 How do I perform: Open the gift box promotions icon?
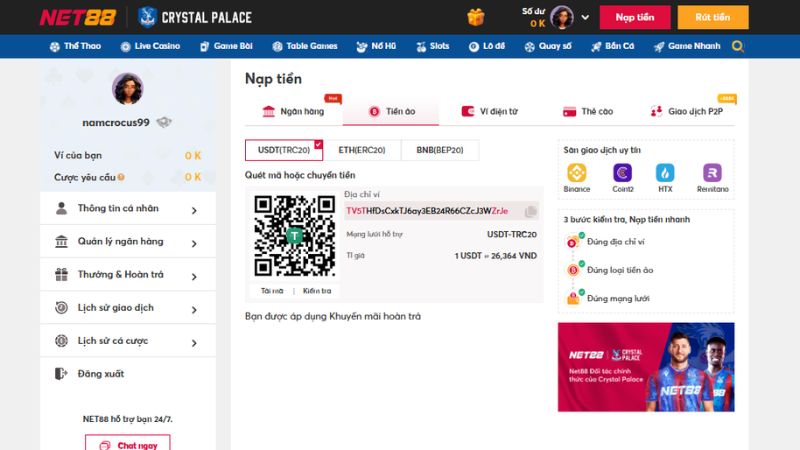pos(476,17)
